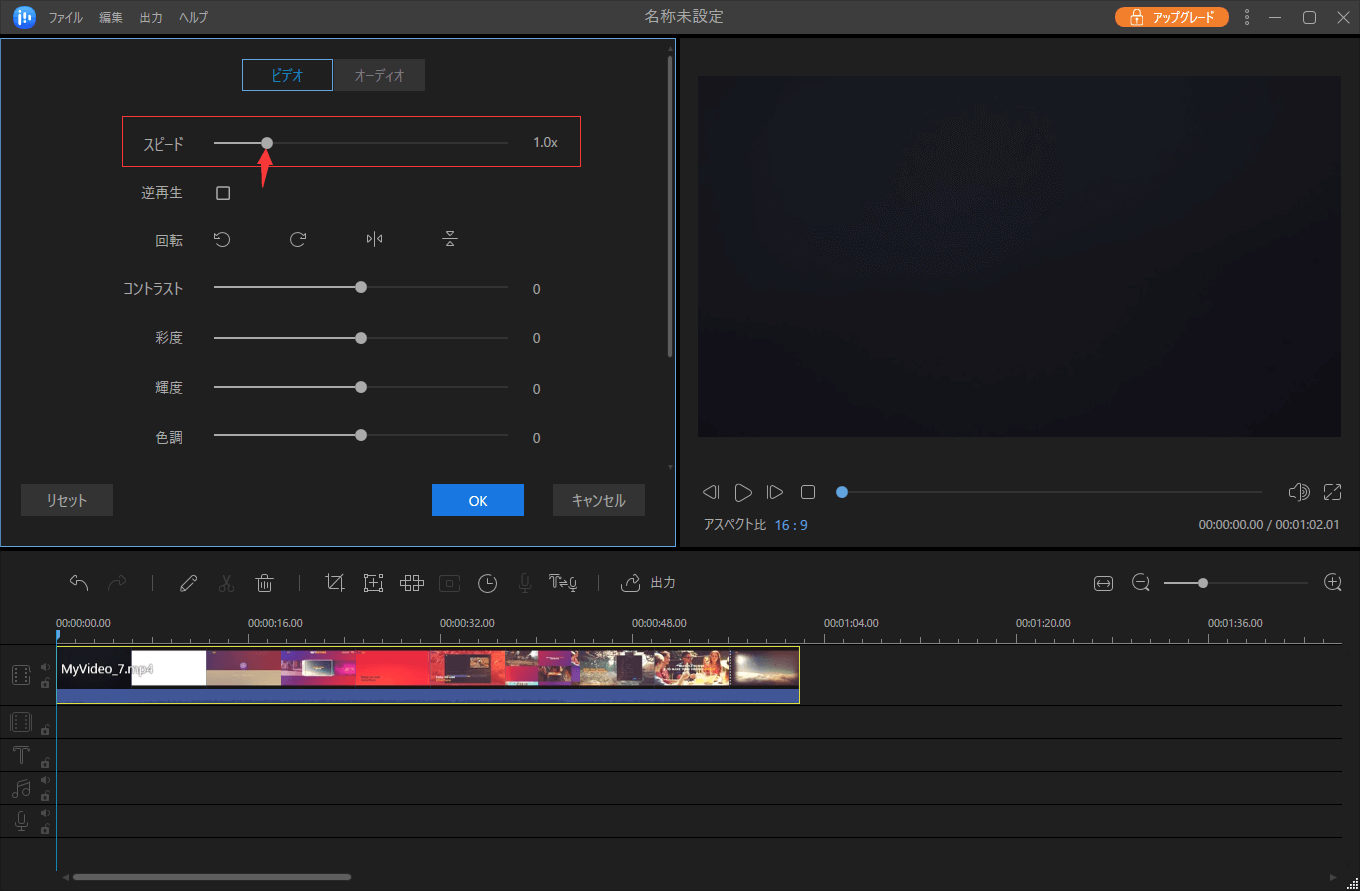The width and height of the screenshot is (1360, 891).
Task: Click the fit timeline to window icon
Action: coord(1103,583)
